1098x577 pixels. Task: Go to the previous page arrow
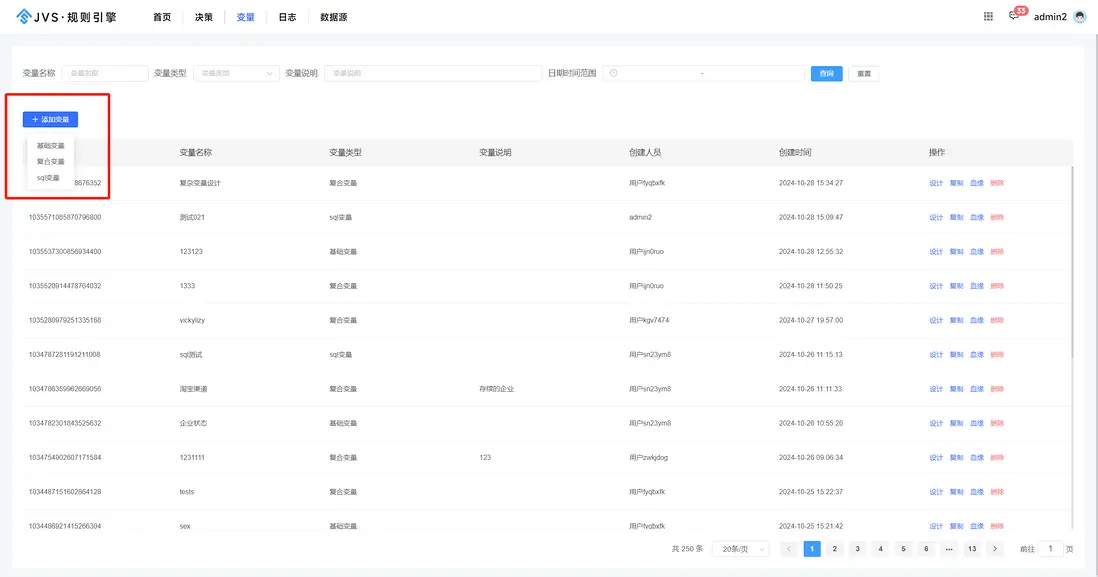tap(788, 549)
